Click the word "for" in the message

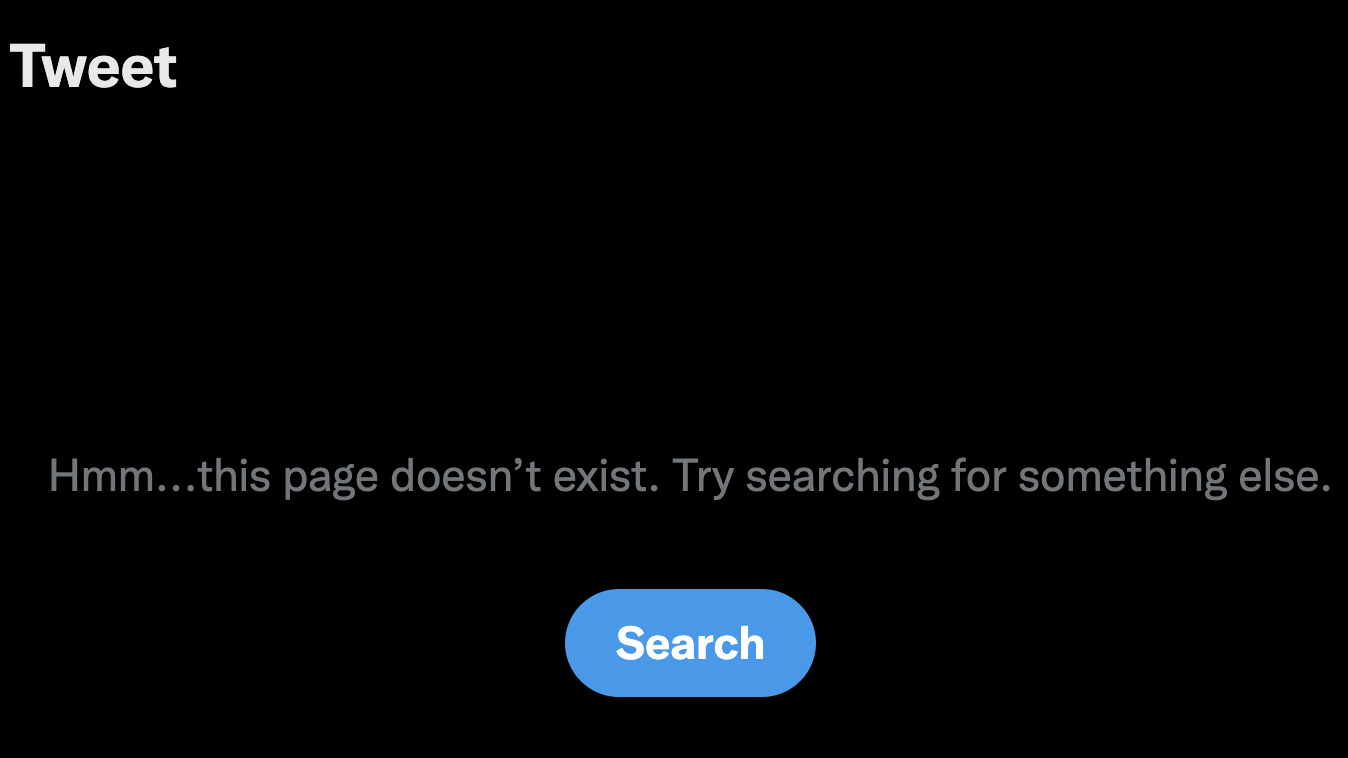(978, 476)
